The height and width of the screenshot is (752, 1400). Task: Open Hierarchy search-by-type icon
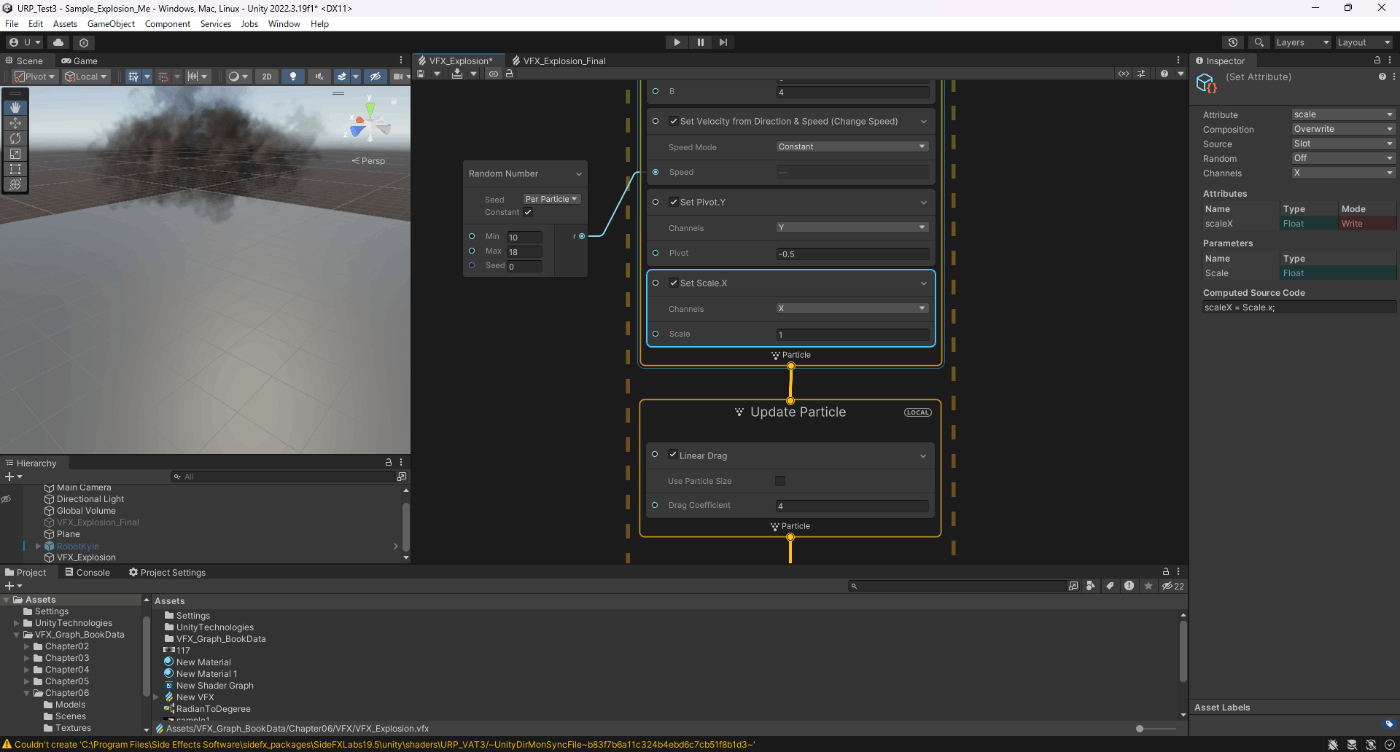click(x=401, y=477)
